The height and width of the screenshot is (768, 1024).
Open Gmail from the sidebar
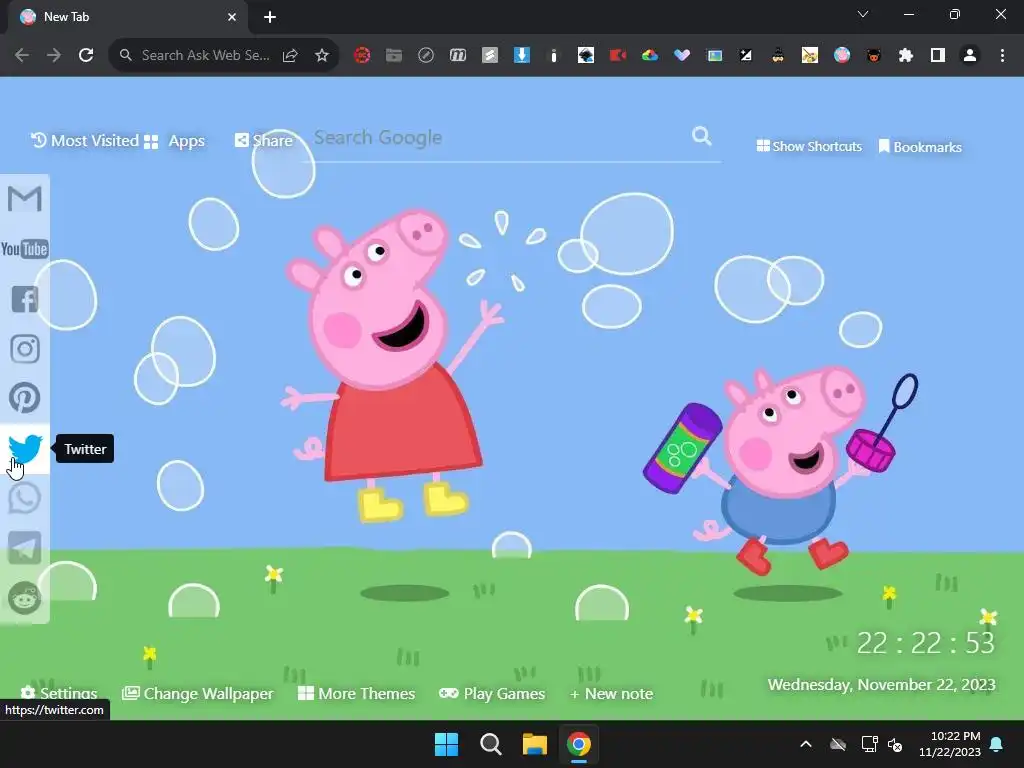point(25,199)
